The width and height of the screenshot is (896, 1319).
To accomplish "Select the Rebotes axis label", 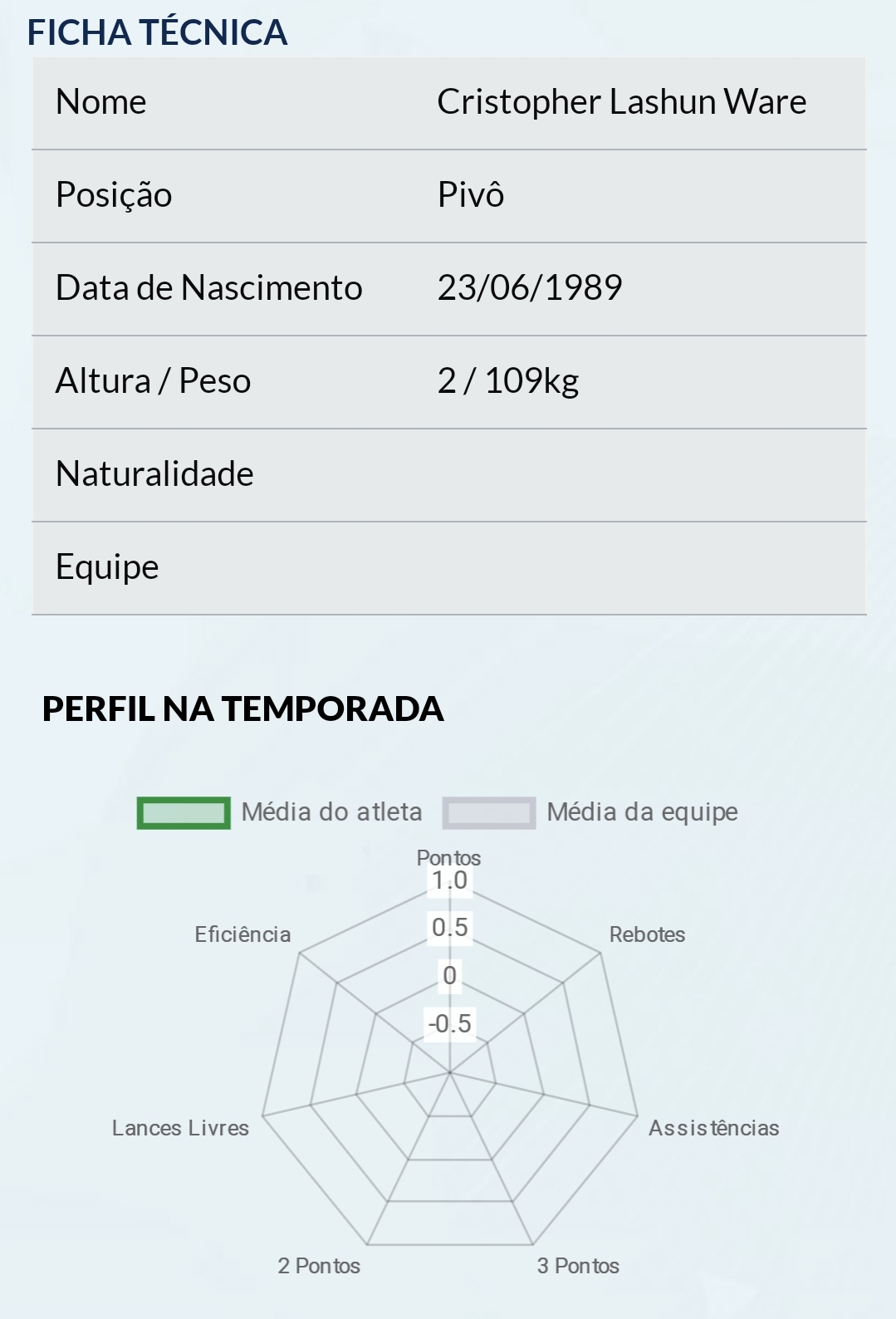I will click(647, 934).
